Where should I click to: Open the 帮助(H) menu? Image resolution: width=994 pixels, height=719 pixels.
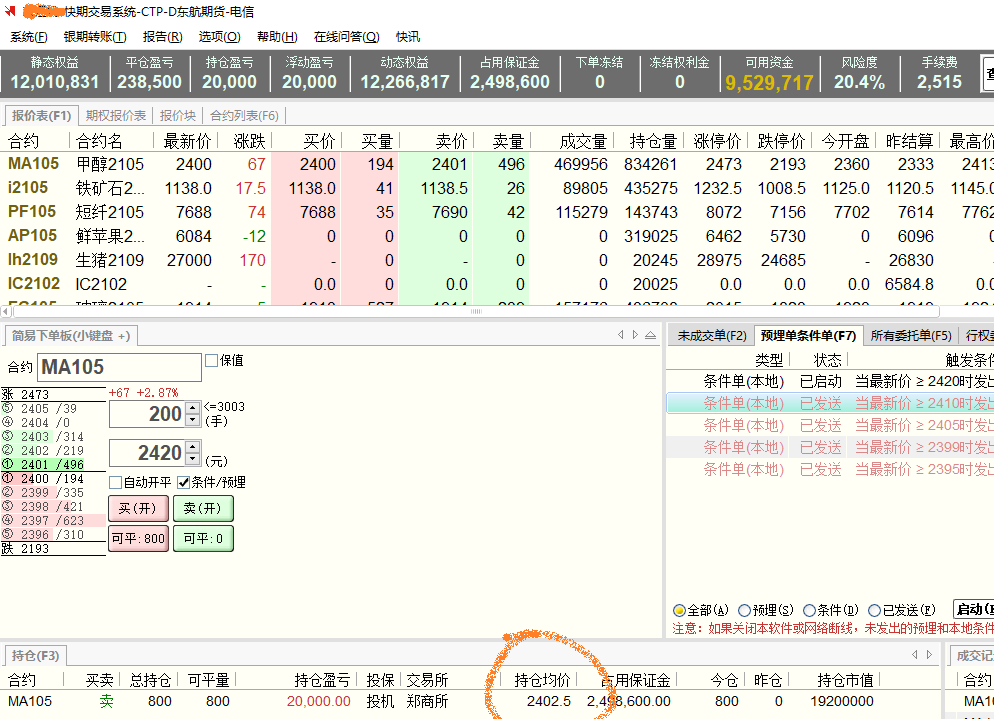tap(277, 37)
